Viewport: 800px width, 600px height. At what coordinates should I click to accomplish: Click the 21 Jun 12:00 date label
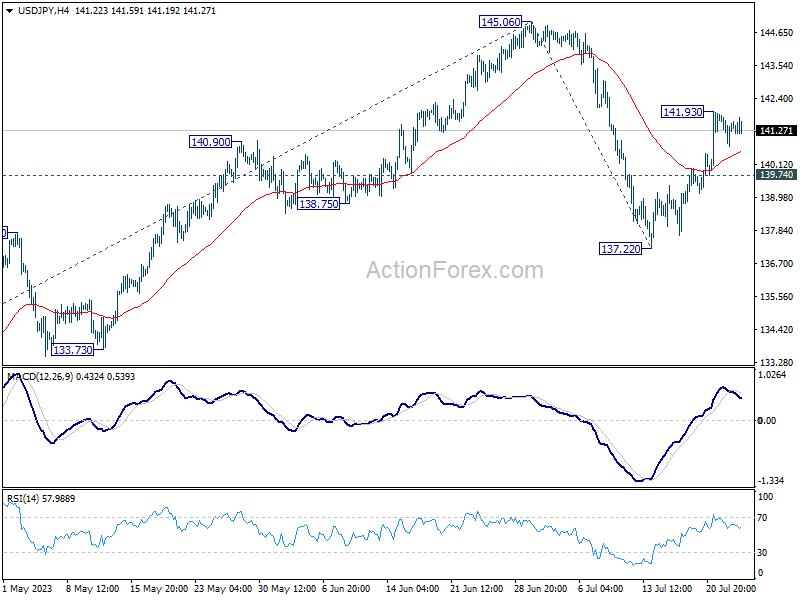click(x=477, y=589)
